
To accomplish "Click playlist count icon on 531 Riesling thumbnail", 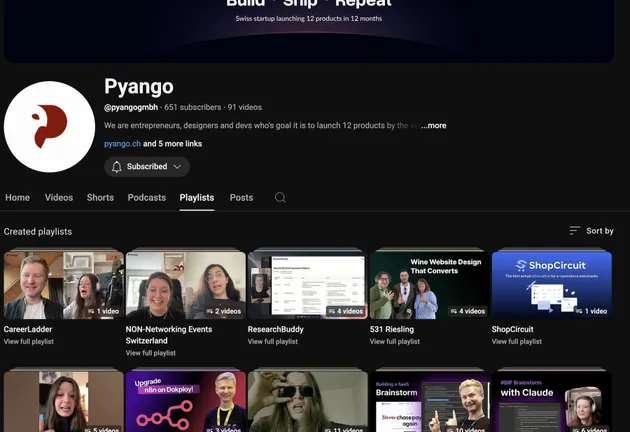I will (454, 311).
